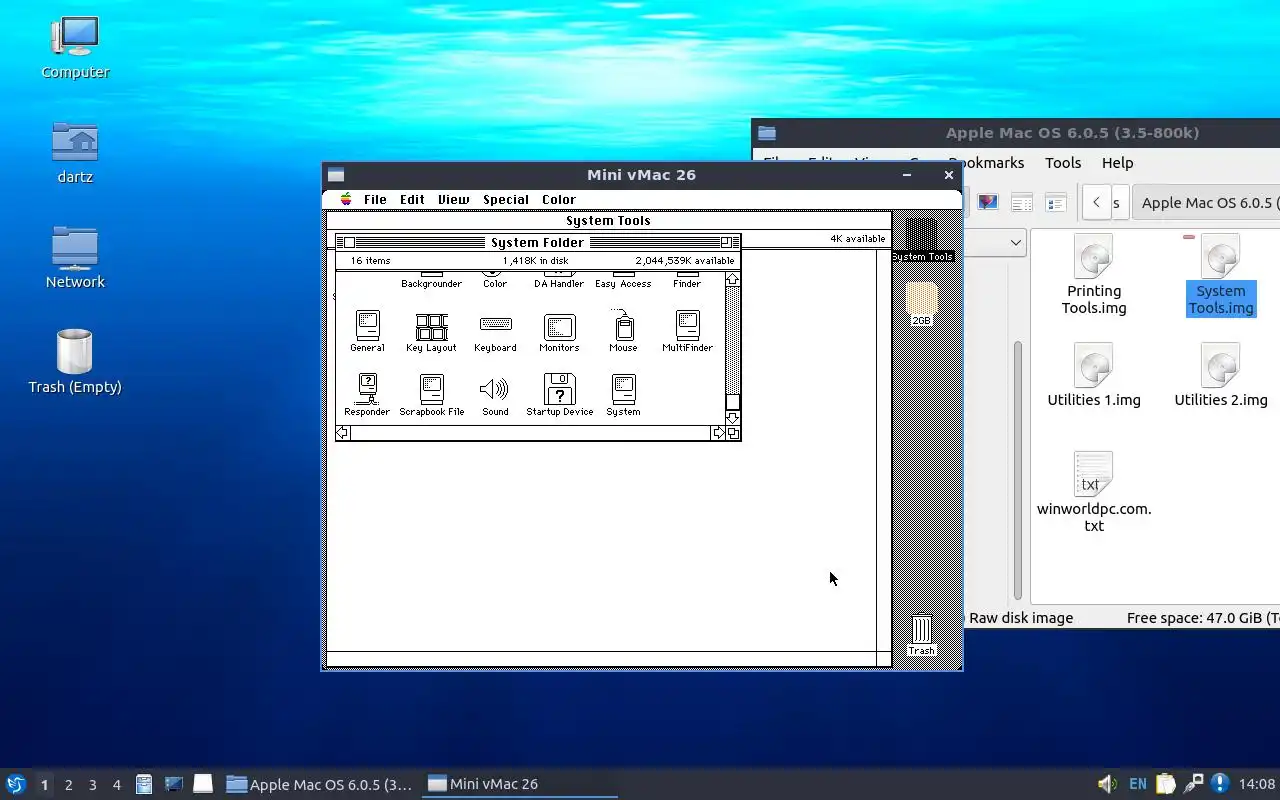Select Printing Tools.img in the file manager

click(1094, 275)
